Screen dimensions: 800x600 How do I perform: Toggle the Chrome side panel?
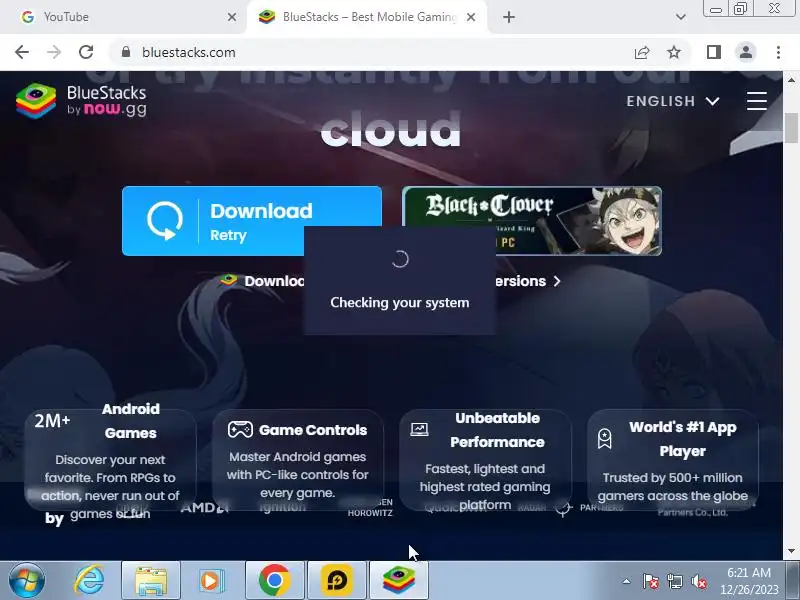tap(714, 52)
